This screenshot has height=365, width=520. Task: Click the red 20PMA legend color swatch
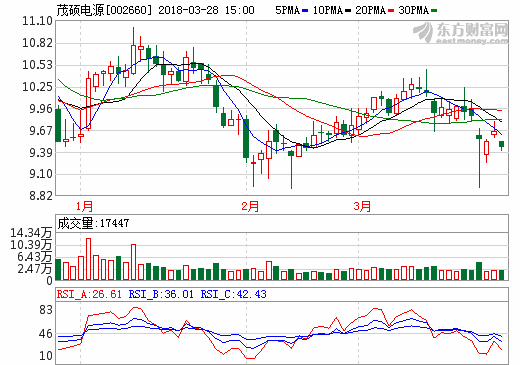click(391, 11)
